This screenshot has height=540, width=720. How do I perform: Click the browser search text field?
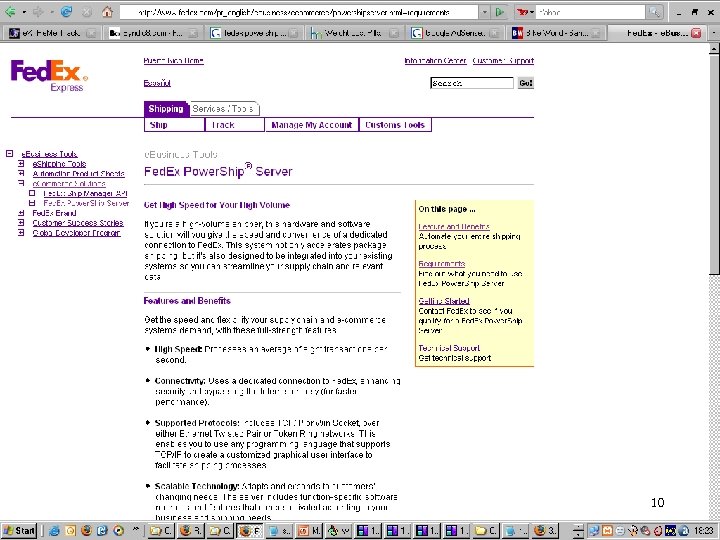tap(591, 12)
